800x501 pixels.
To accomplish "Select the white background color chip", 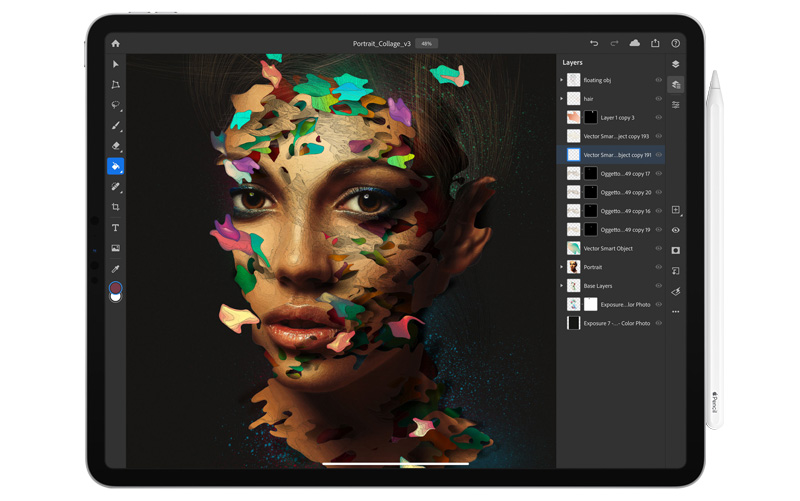I will (x=116, y=297).
